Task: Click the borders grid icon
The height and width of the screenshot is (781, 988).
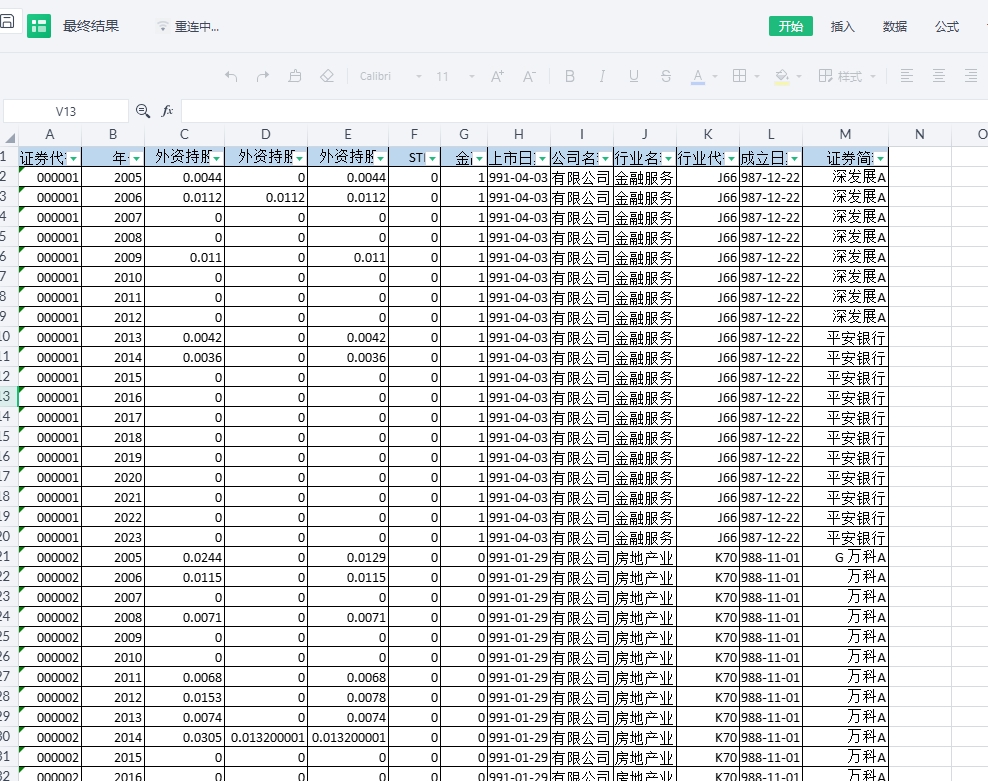Action: [x=740, y=76]
